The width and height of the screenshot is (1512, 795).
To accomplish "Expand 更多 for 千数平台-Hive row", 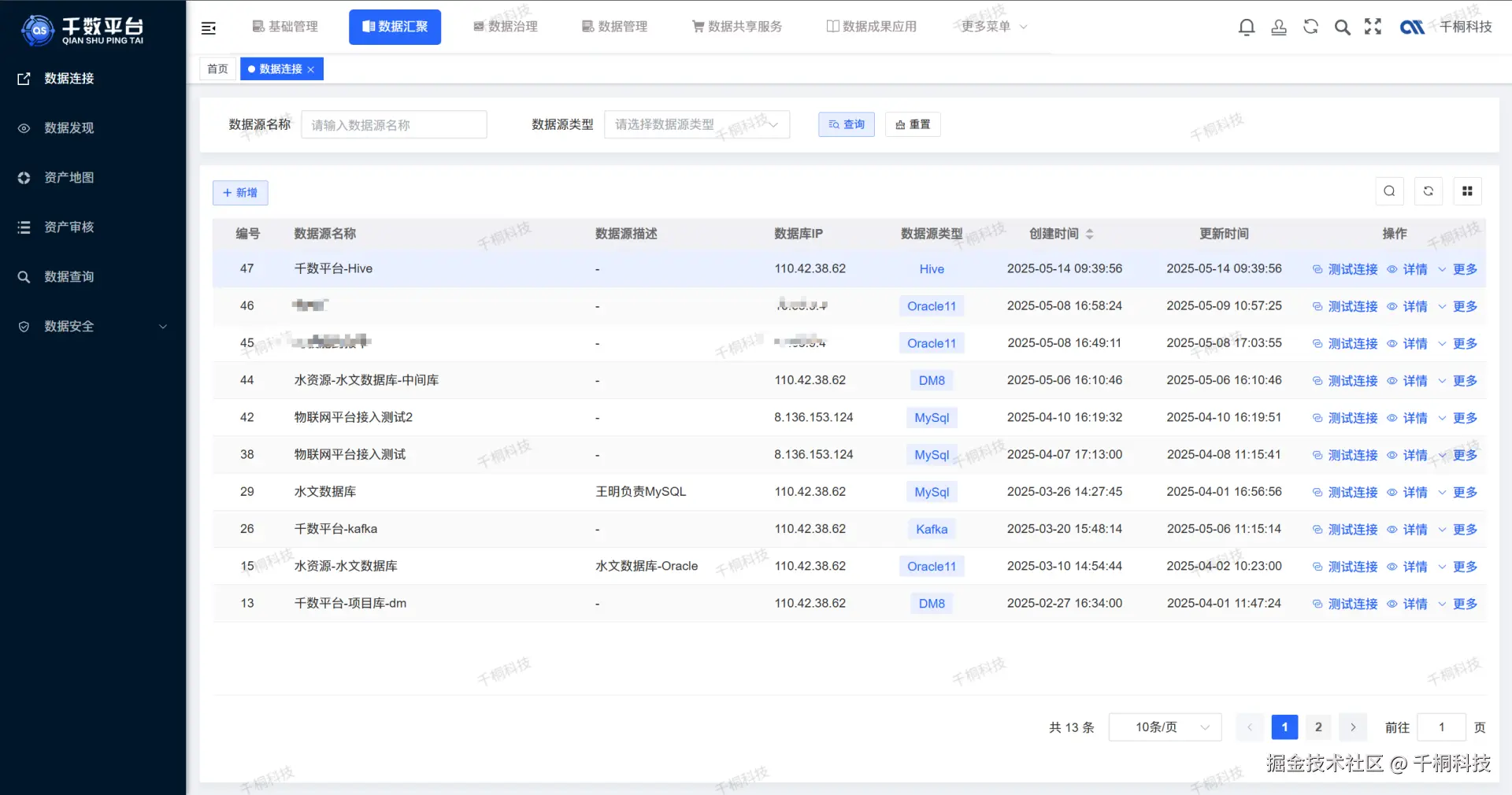I will [x=1458, y=269].
